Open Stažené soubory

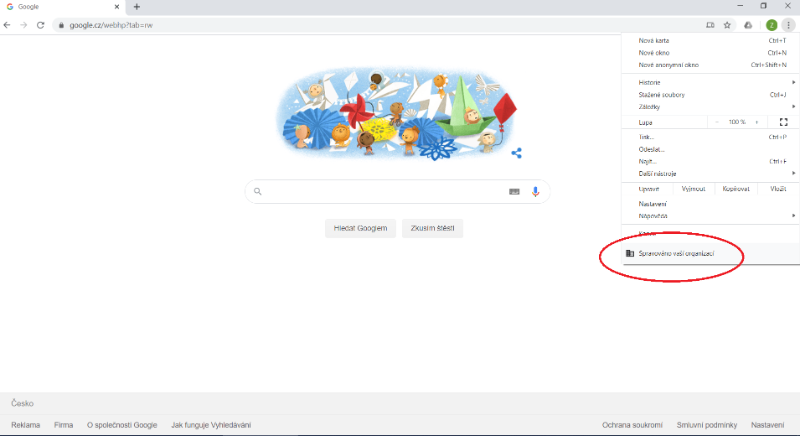710,94
